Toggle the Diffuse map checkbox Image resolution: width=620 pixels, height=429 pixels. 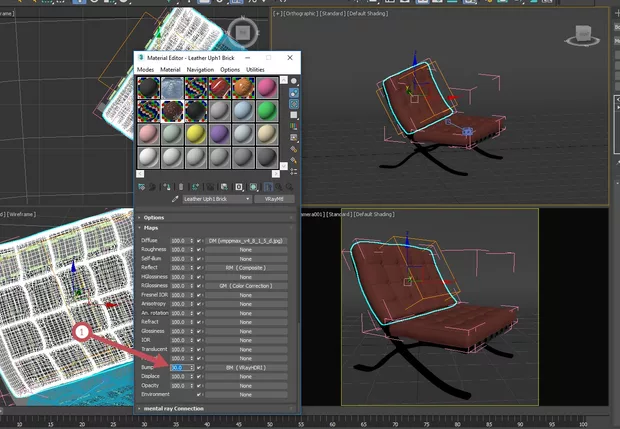[200, 241]
